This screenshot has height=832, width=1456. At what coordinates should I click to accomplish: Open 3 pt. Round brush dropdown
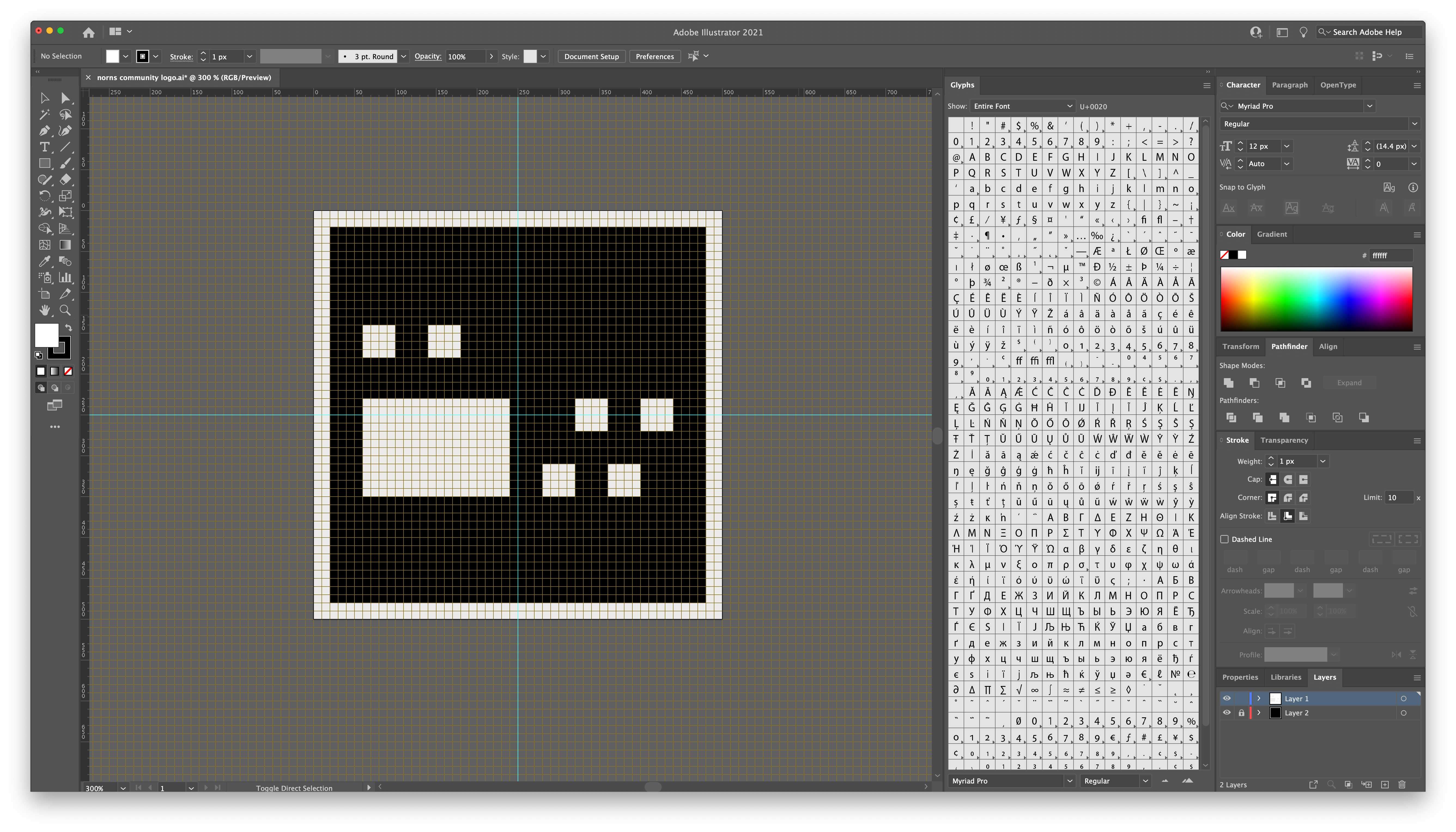pos(404,56)
